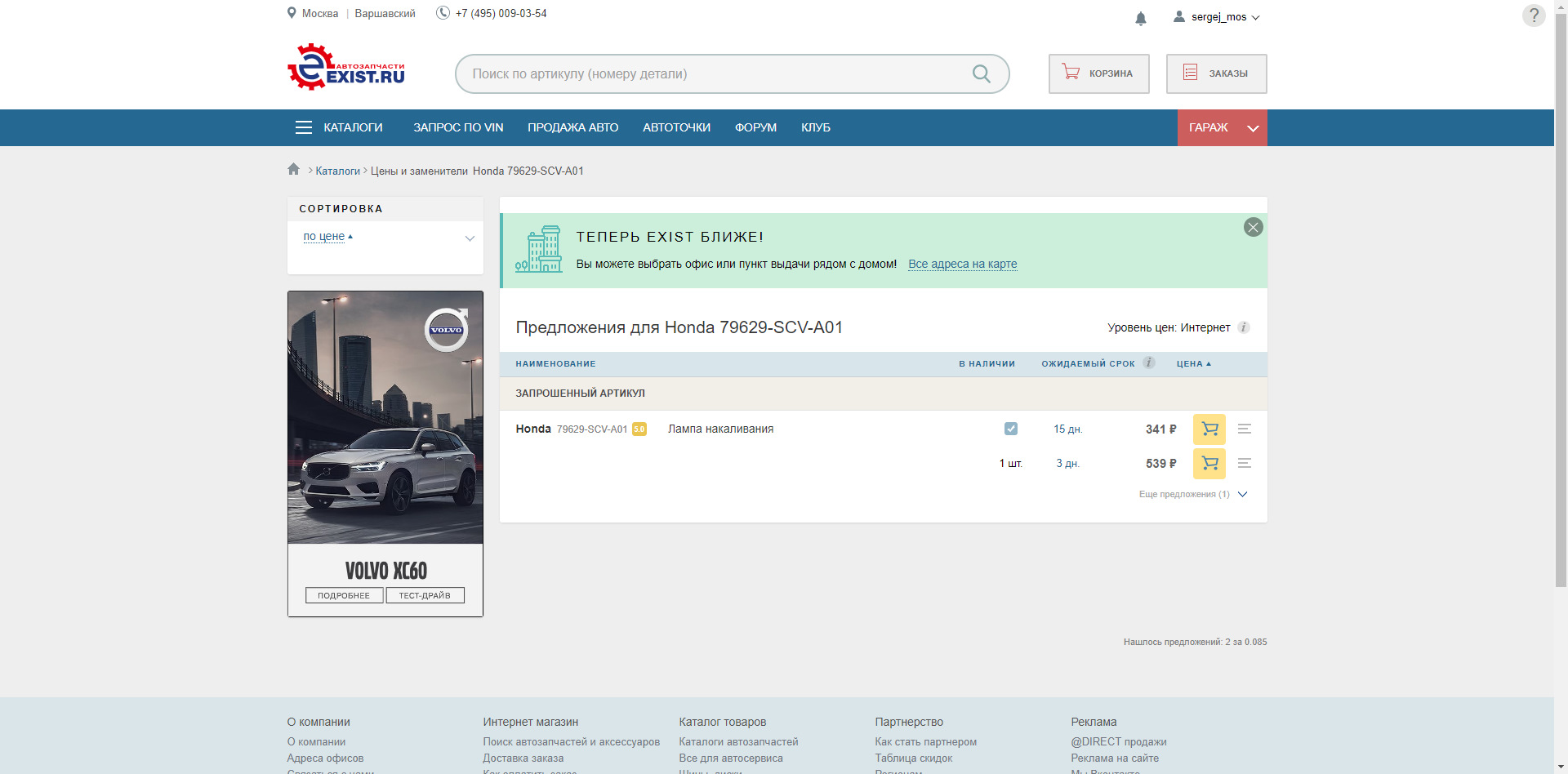Open Продажа авто menu item
Screen dimensions: 1568x774
573,127
